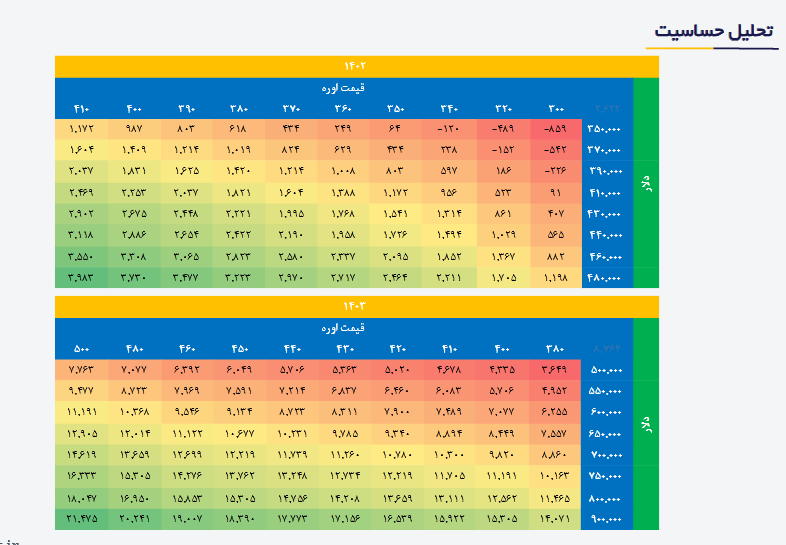The width and height of the screenshot is (786, 545).
Task: Click the ۳۶۰ urea price column header
Action: [x=343, y=109]
